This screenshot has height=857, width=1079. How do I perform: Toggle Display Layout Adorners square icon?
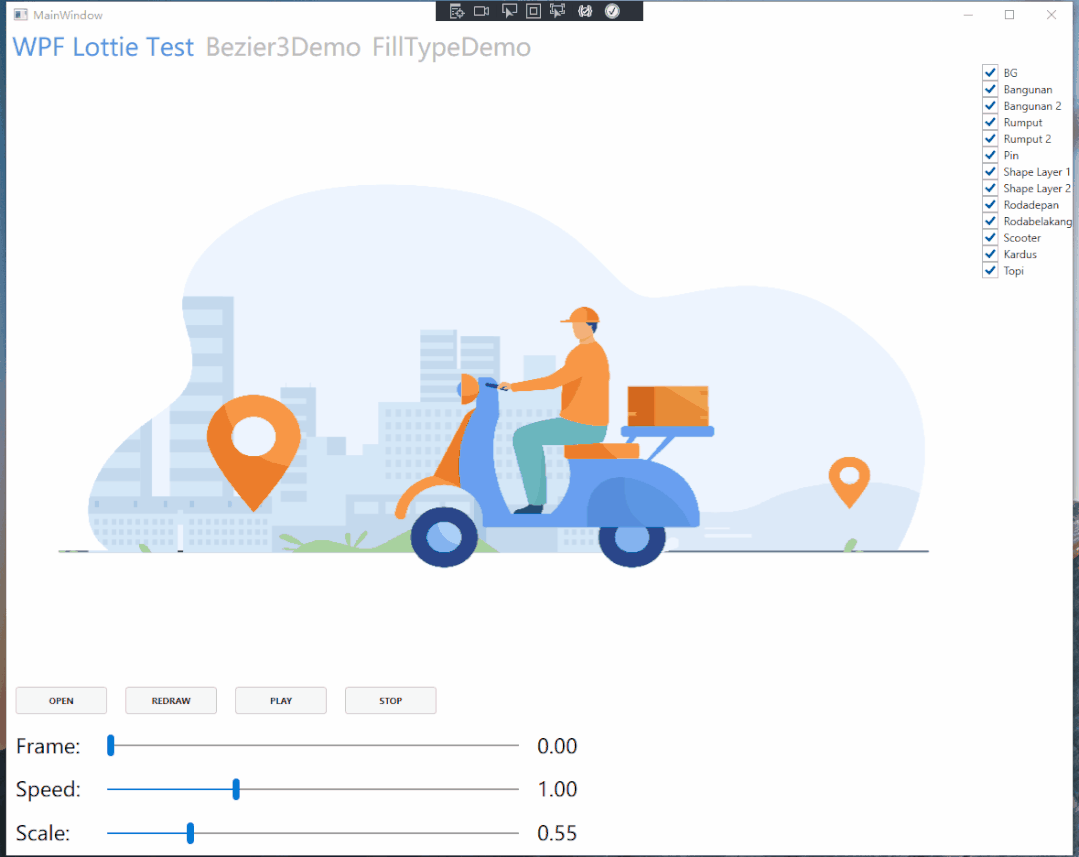[533, 11]
